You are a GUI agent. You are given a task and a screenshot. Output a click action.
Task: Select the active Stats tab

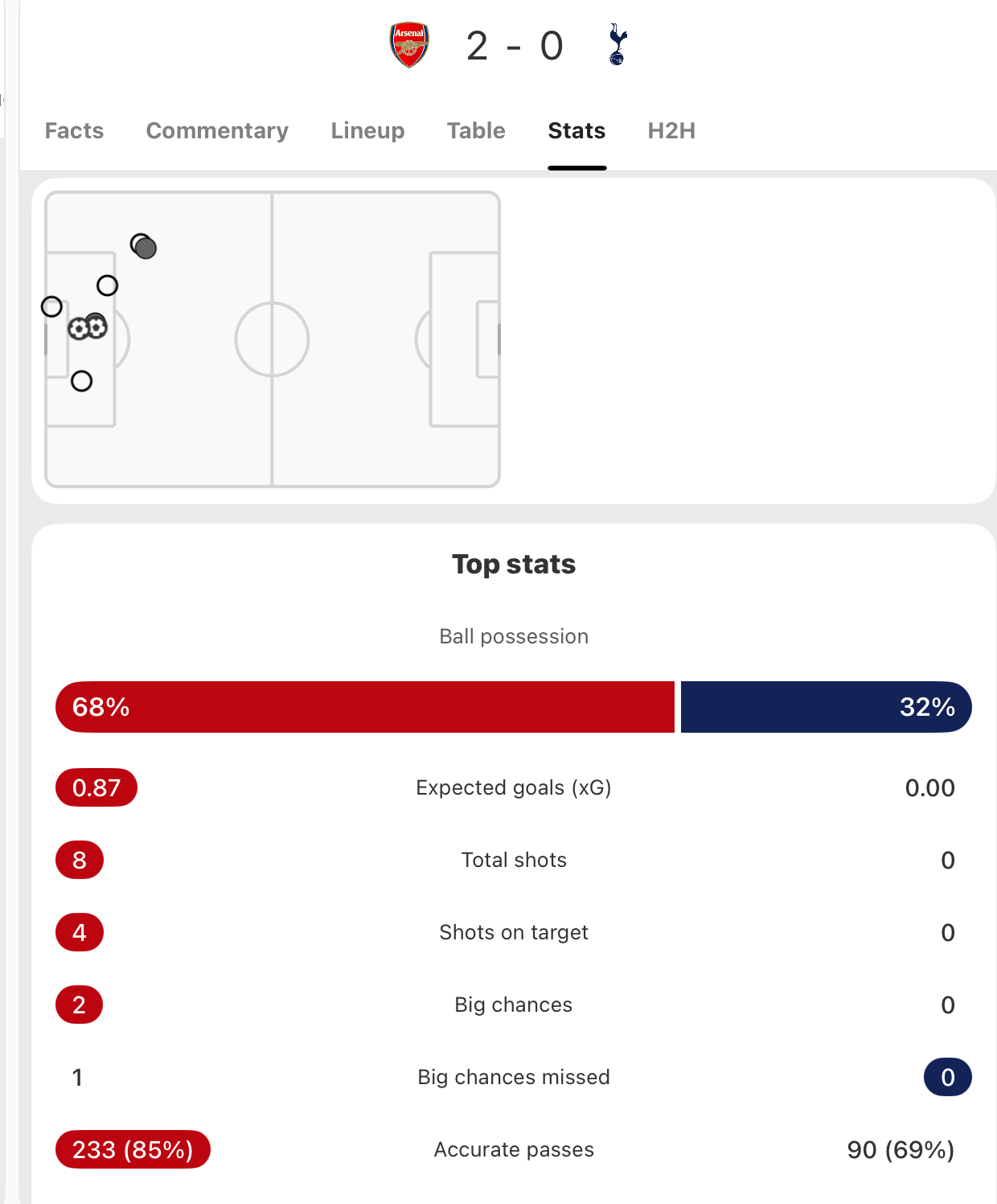pyautogui.click(x=576, y=130)
